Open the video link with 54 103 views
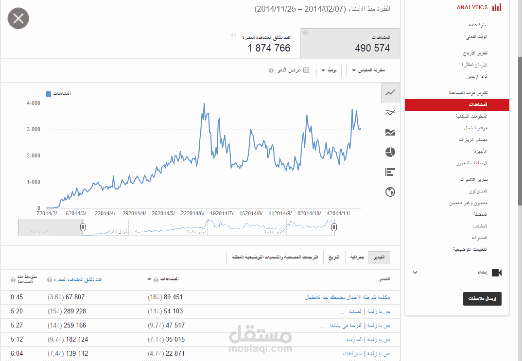This screenshot has height=361, width=522. pos(369,311)
